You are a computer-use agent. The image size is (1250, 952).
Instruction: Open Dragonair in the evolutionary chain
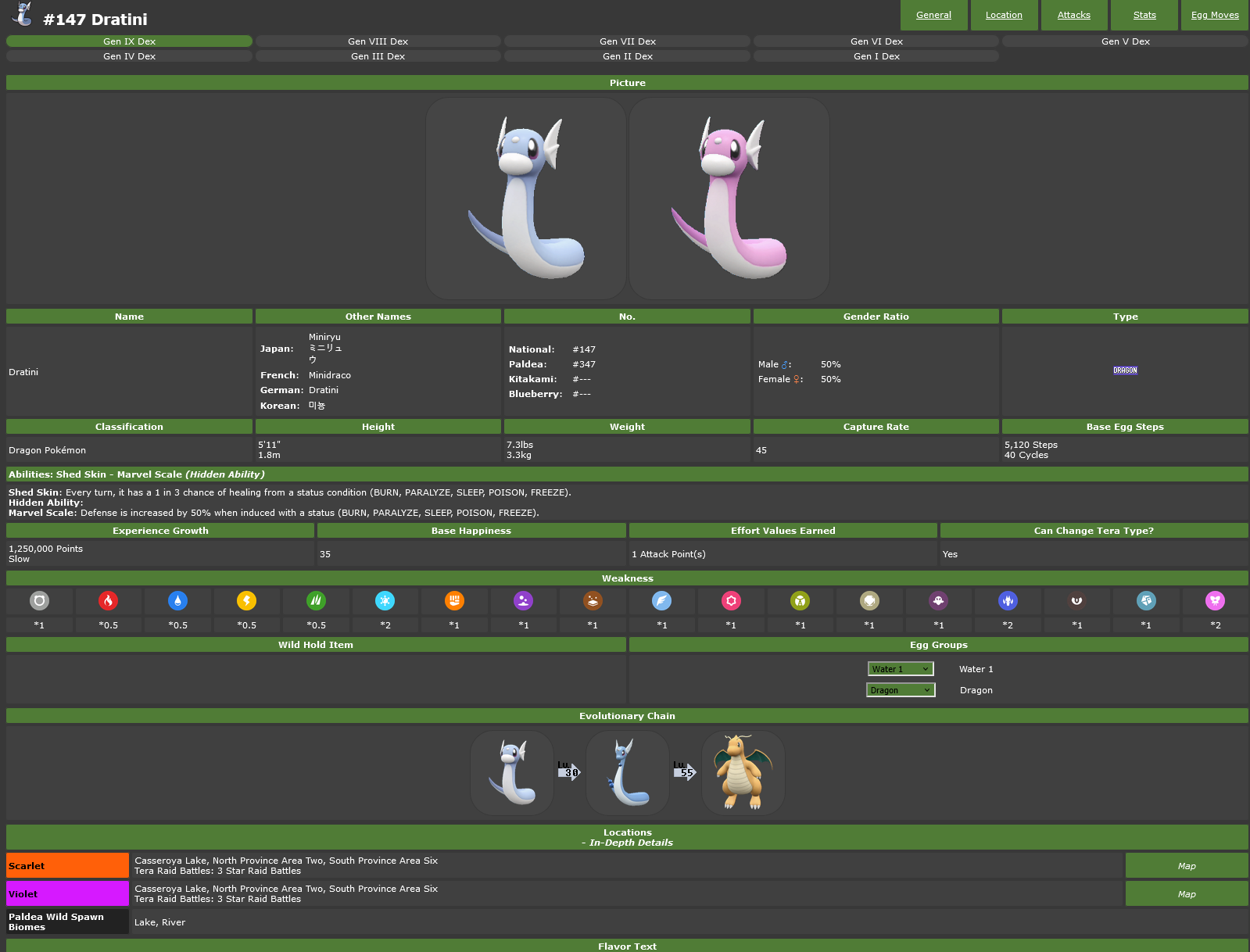pyautogui.click(x=628, y=772)
